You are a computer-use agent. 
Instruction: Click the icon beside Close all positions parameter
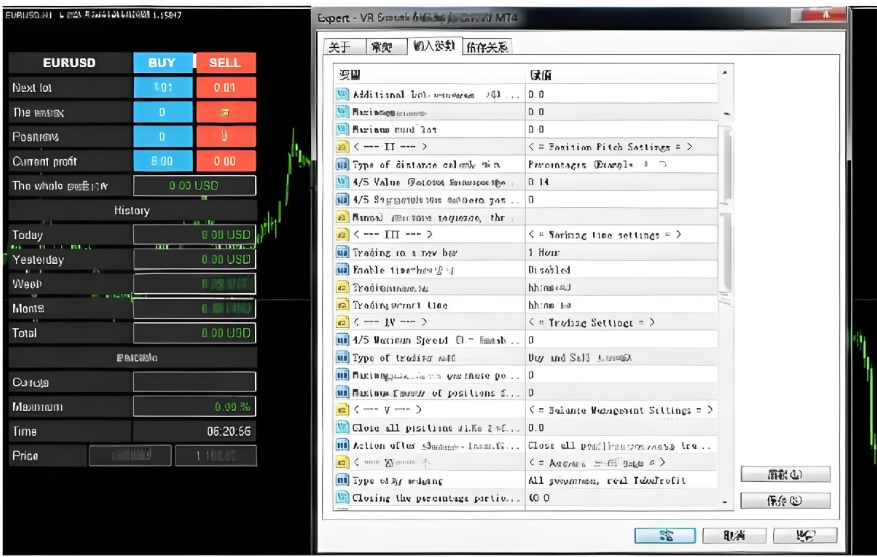point(342,427)
